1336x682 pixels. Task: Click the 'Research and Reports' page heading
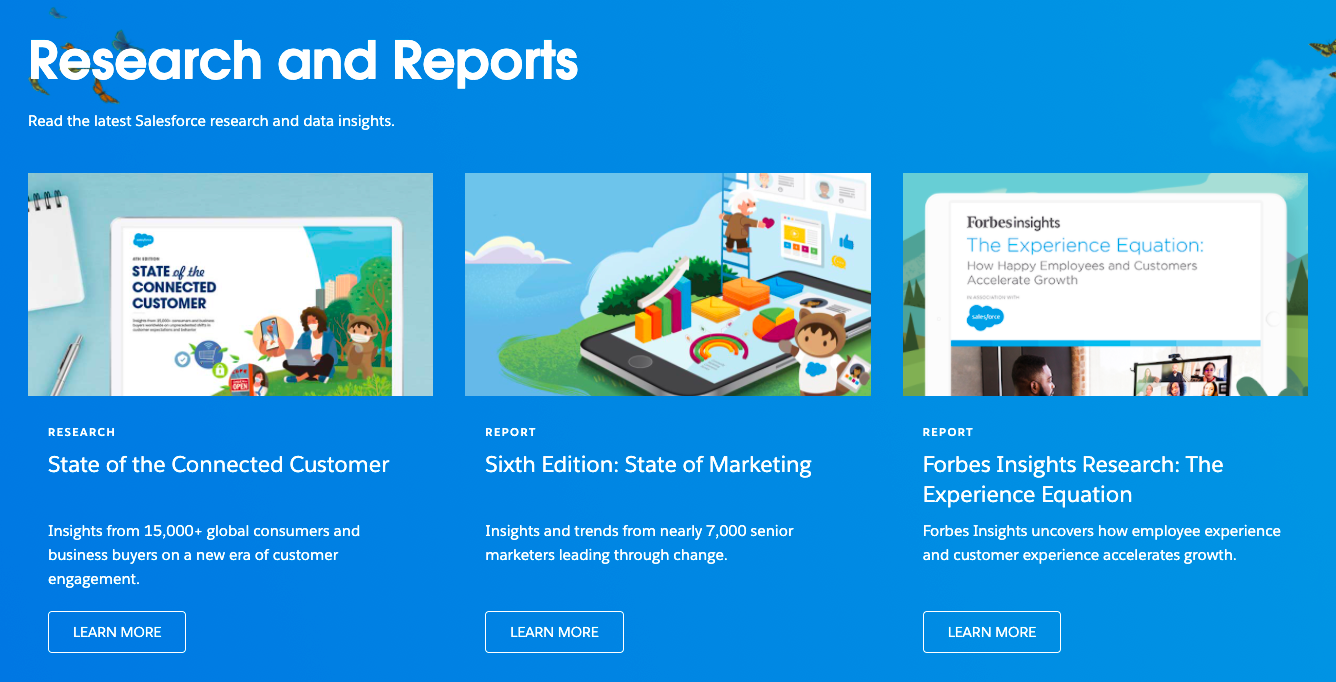click(x=302, y=62)
